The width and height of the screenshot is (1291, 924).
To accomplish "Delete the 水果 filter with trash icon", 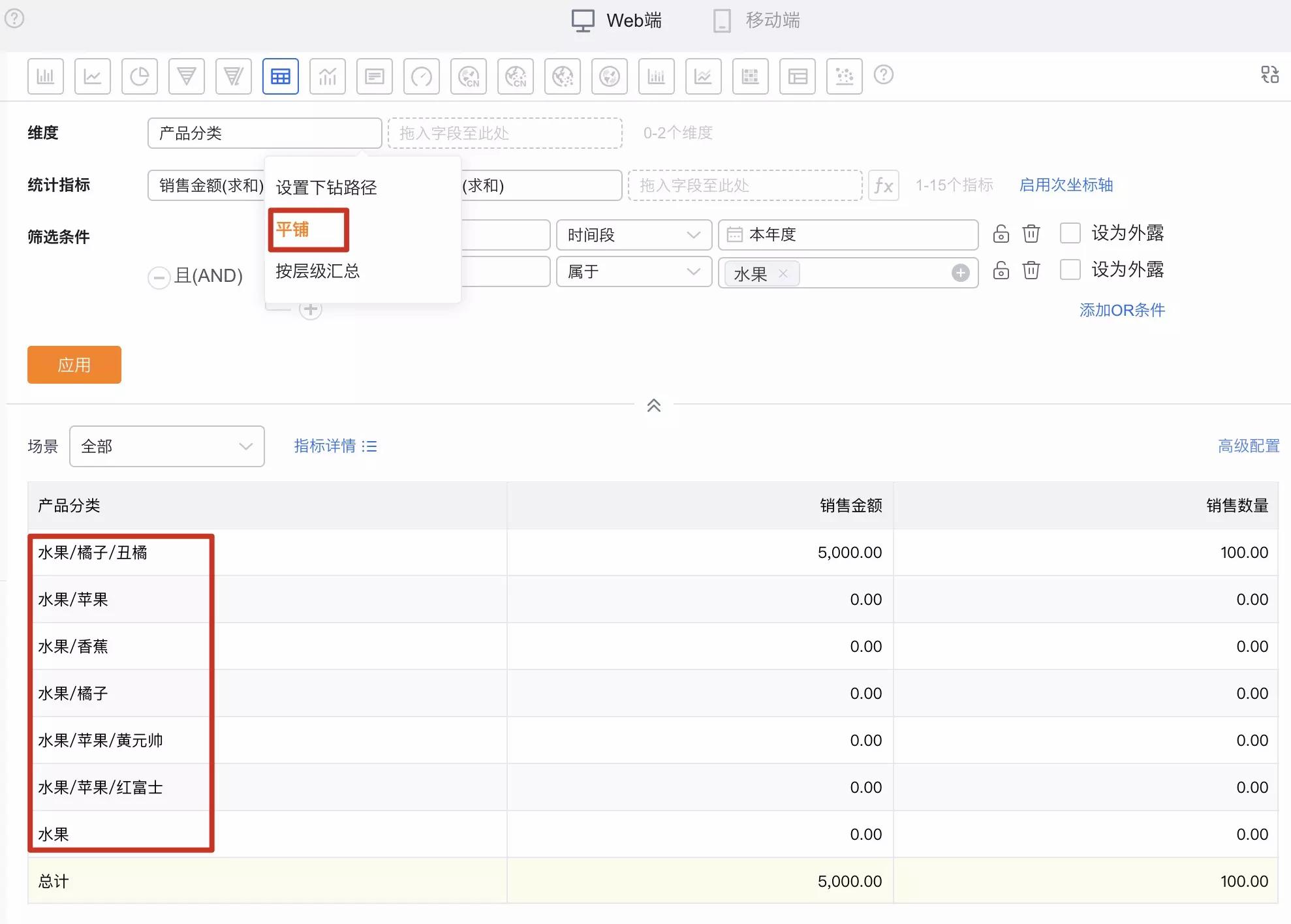I will pyautogui.click(x=1031, y=270).
